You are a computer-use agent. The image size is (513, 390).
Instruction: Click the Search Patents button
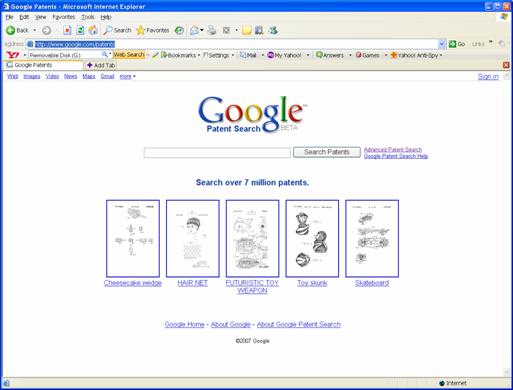(x=327, y=152)
